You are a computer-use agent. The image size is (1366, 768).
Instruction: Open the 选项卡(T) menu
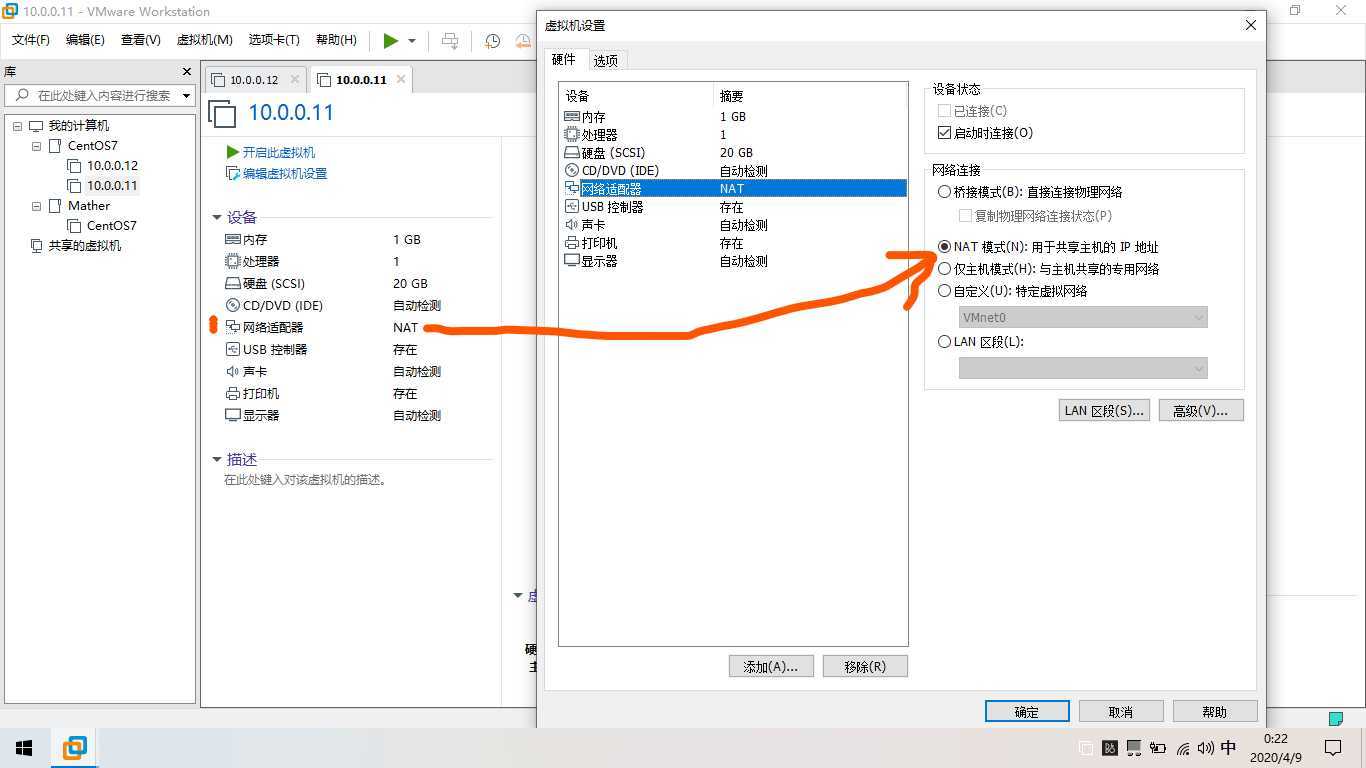[x=274, y=40]
